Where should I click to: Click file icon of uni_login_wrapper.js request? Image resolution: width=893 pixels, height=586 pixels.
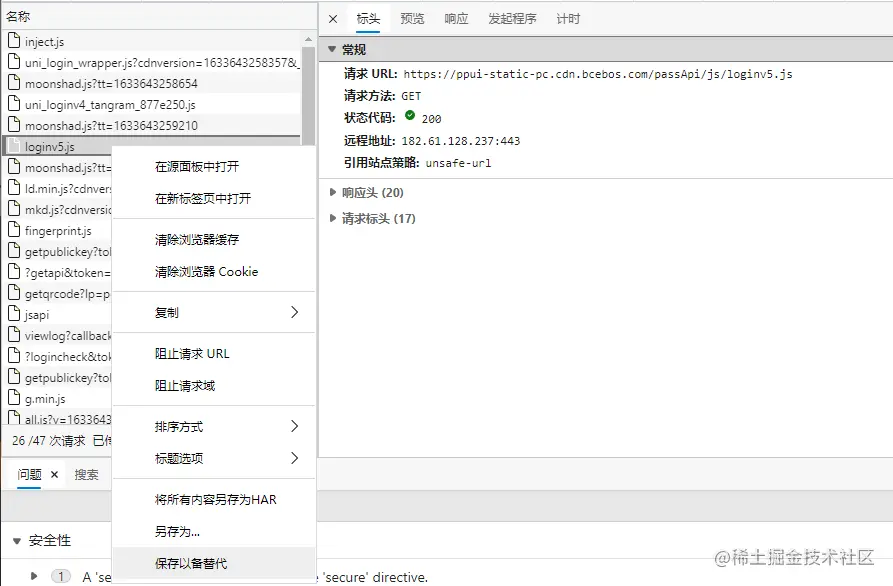14,62
